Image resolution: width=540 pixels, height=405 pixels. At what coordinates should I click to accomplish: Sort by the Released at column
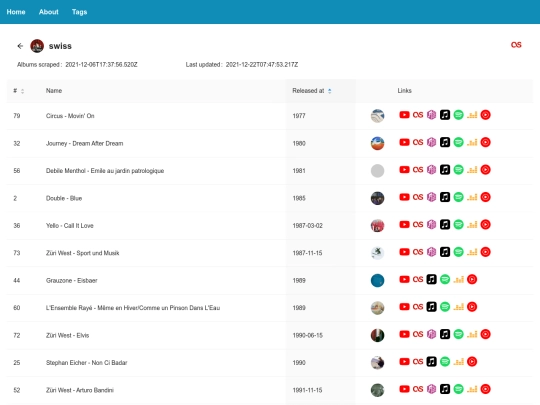[x=312, y=91]
